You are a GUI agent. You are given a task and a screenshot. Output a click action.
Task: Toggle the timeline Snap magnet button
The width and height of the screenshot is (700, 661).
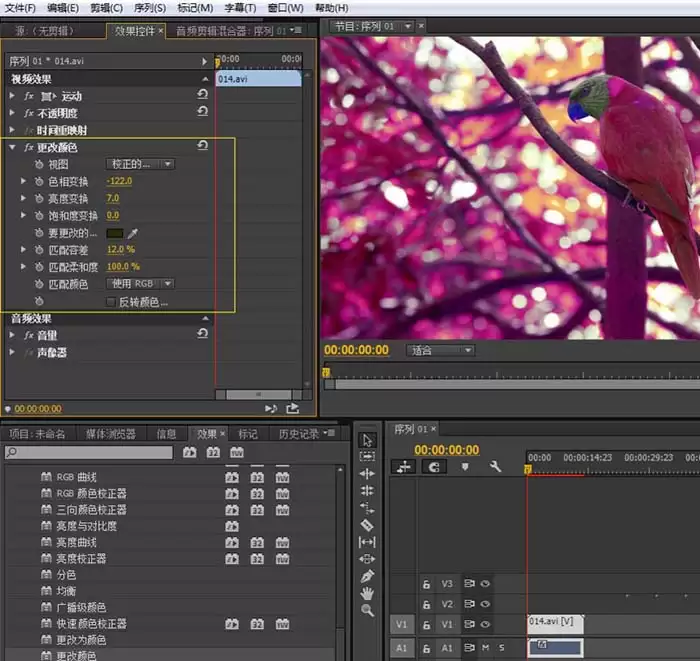coord(433,467)
